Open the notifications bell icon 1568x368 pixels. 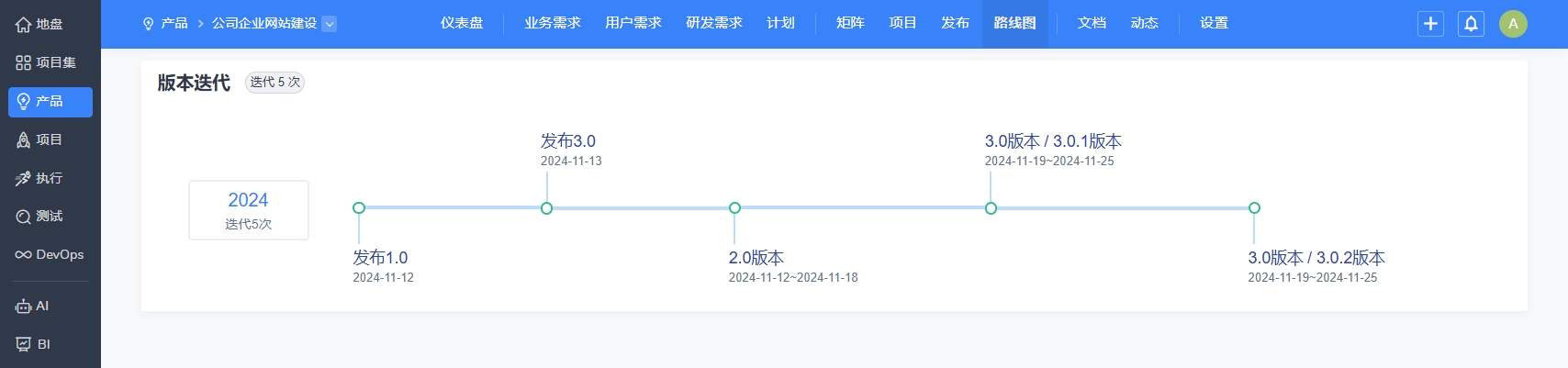pyautogui.click(x=1471, y=24)
